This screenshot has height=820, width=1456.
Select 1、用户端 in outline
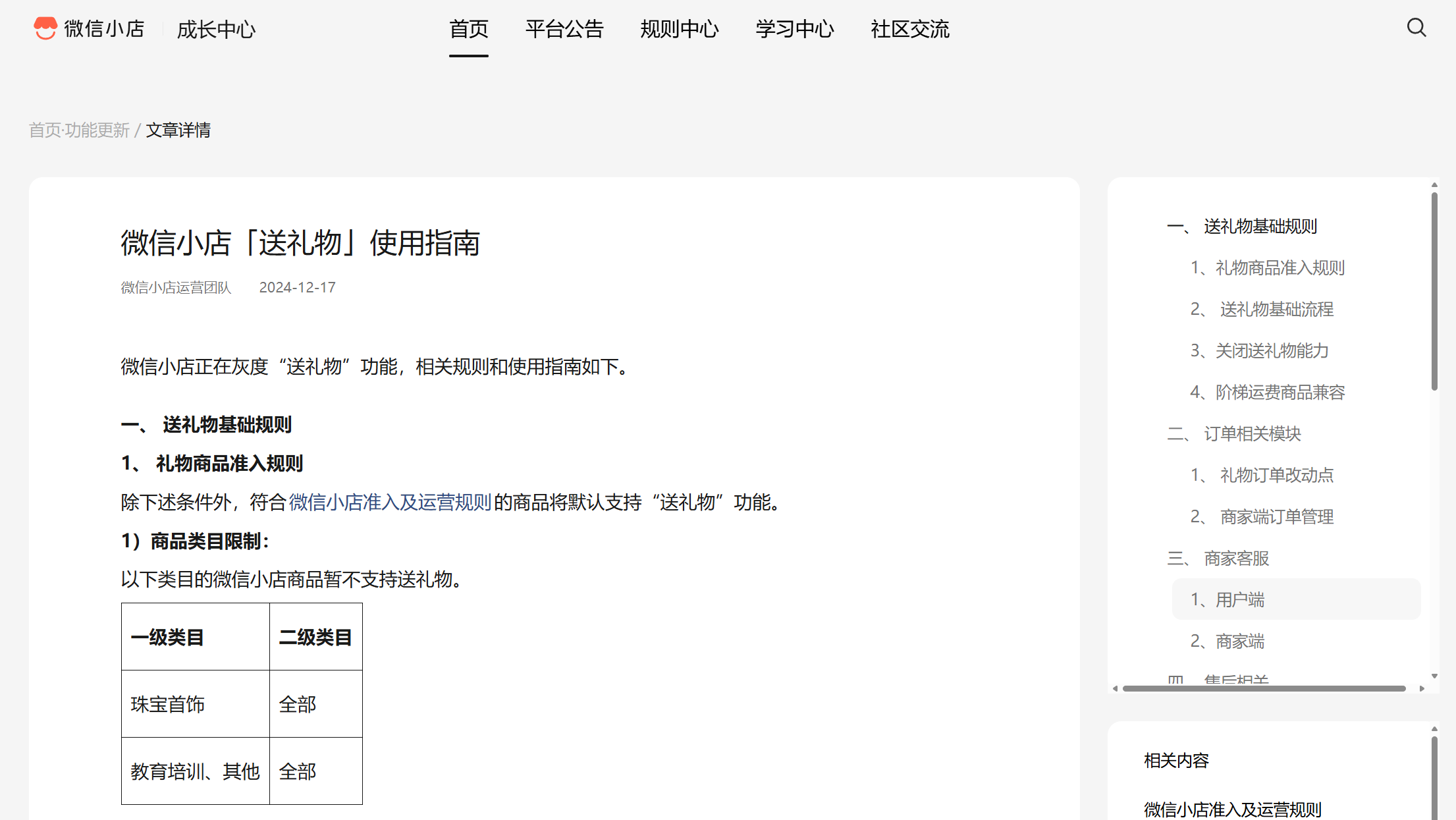[x=1296, y=599]
